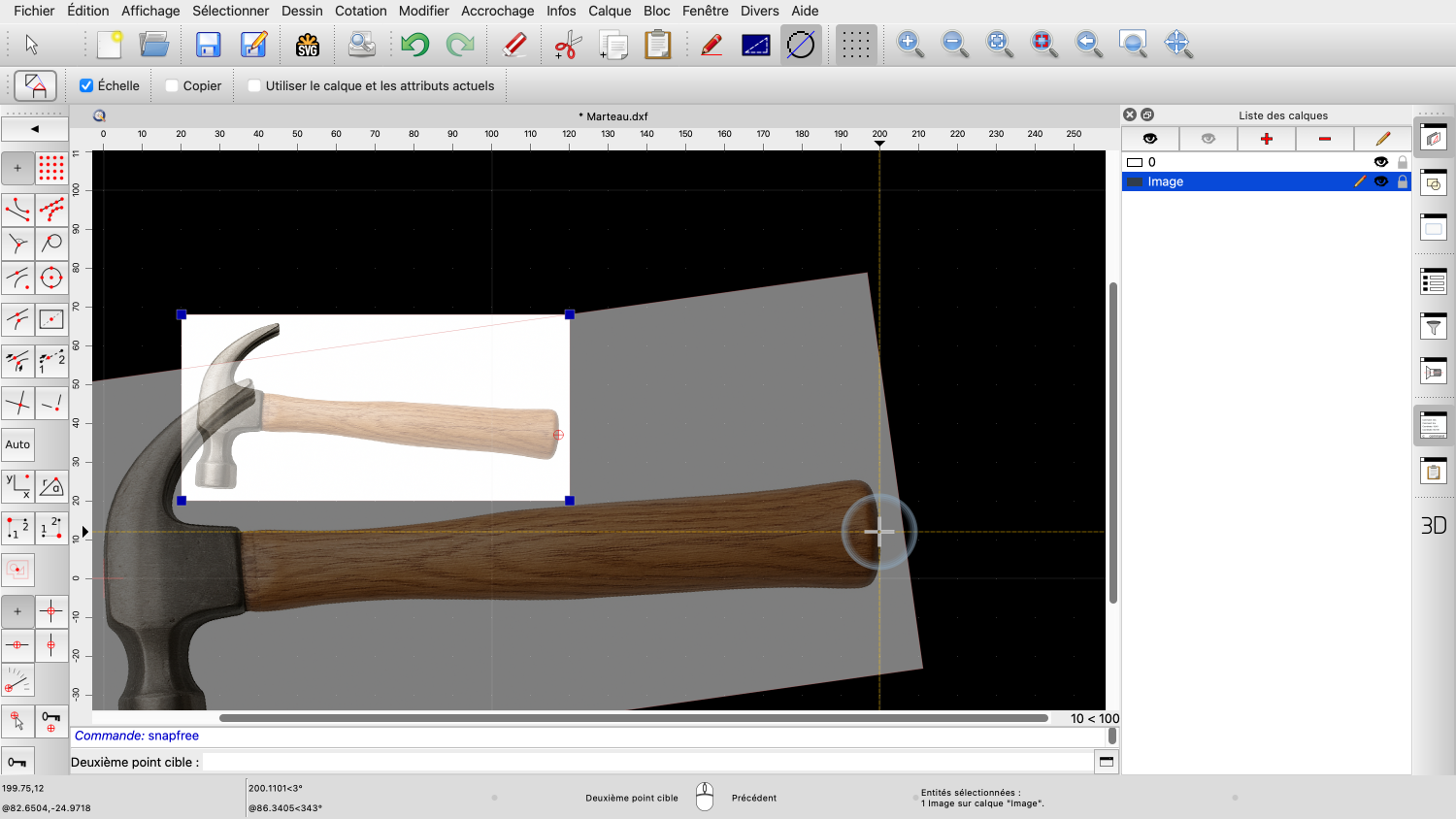Click the Deuxième point cible input field

coord(645,762)
